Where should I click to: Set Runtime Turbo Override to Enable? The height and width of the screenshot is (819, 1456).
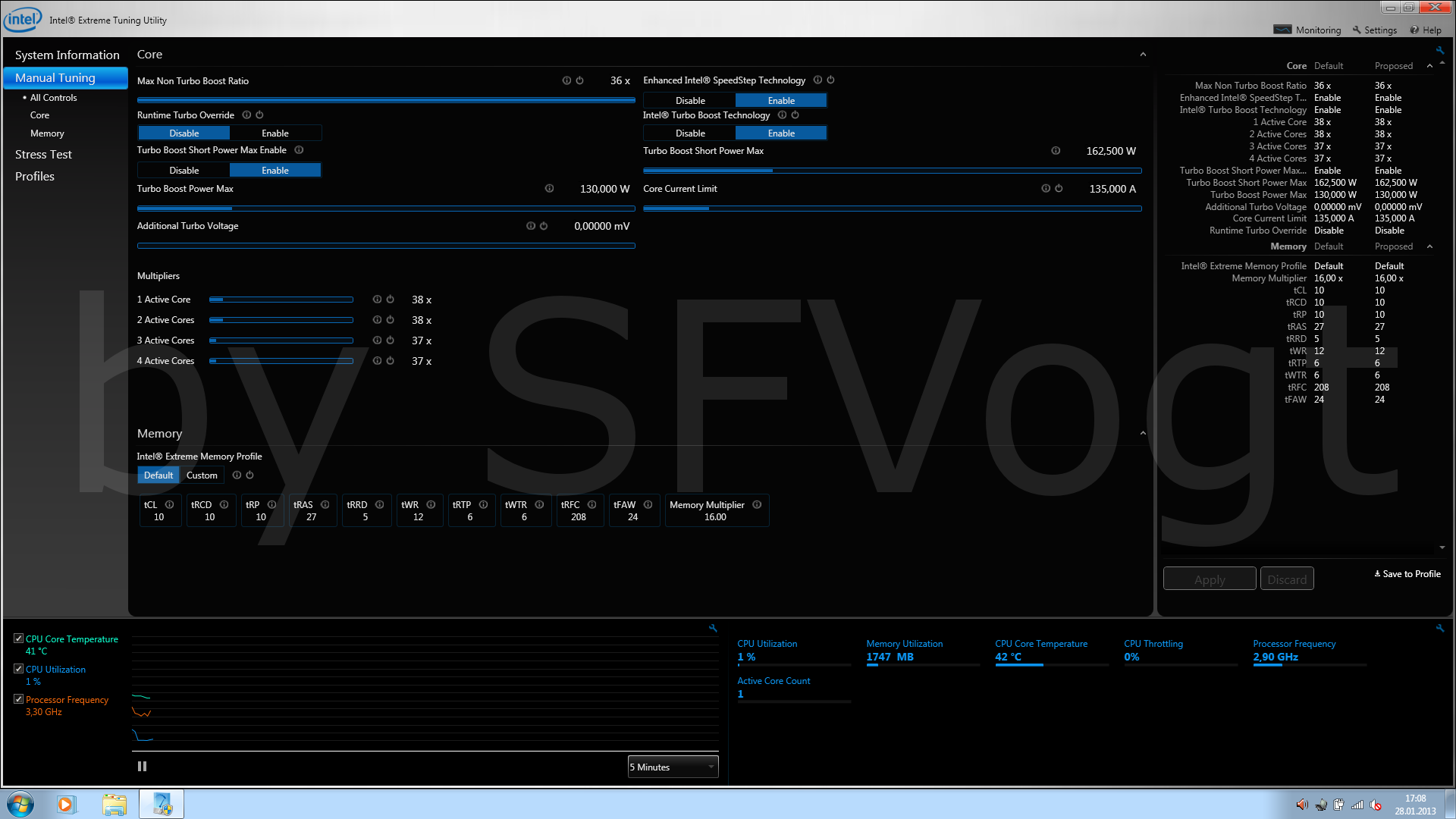[275, 133]
